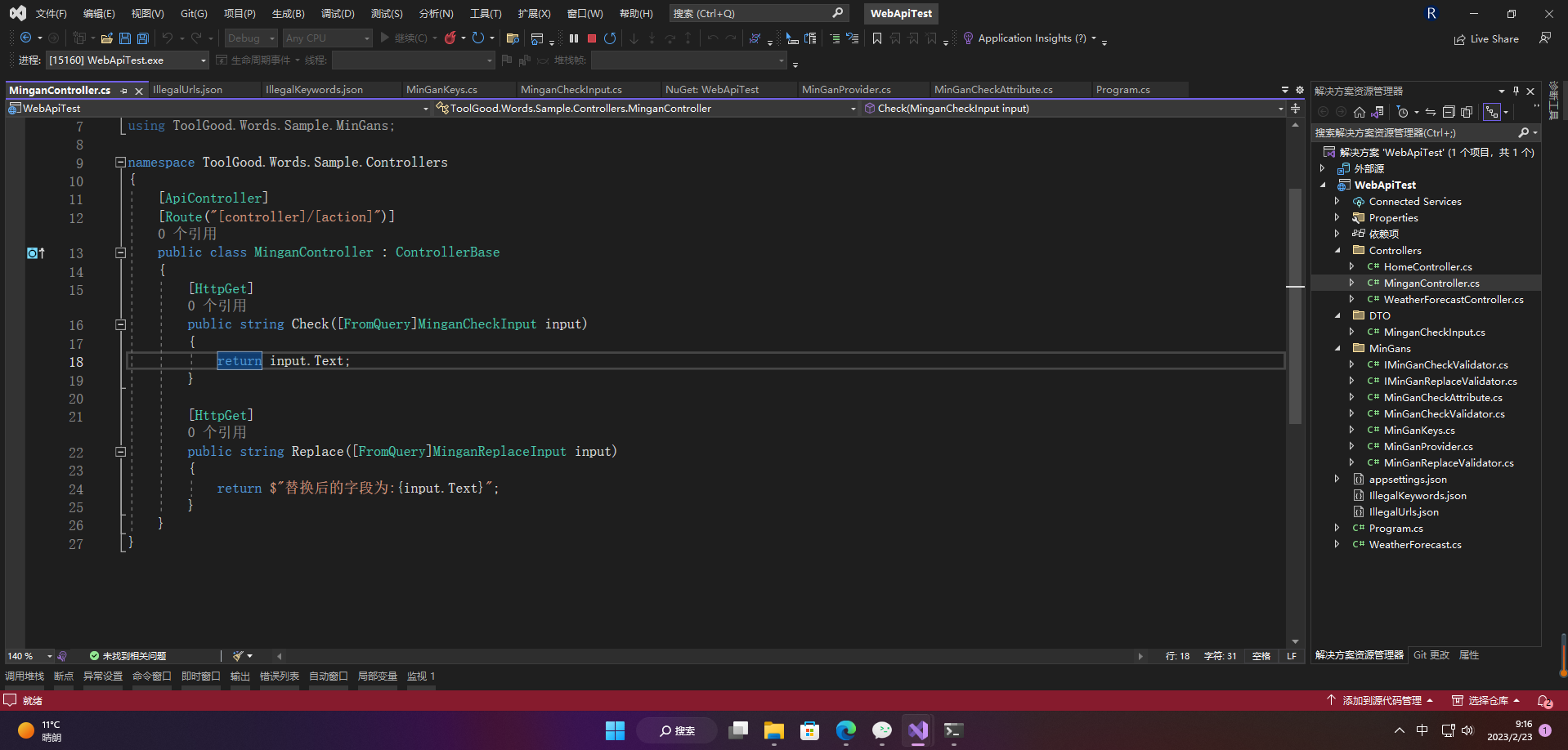Click the breakpoint glyph on line 13
The height and width of the screenshot is (750, 1568).
point(32,252)
